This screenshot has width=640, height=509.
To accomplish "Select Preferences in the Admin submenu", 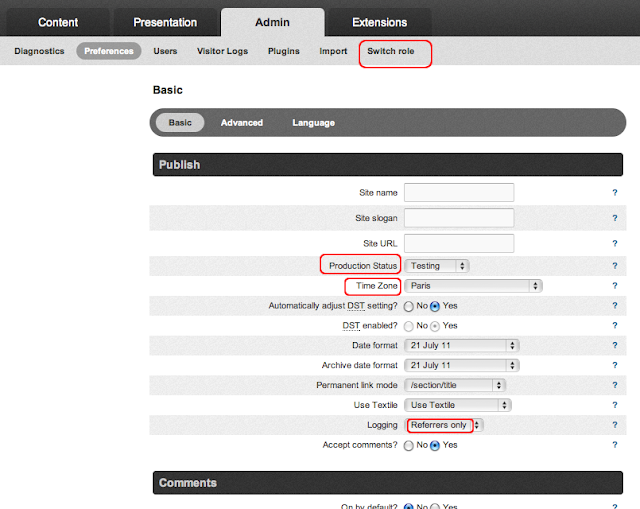I will point(109,51).
